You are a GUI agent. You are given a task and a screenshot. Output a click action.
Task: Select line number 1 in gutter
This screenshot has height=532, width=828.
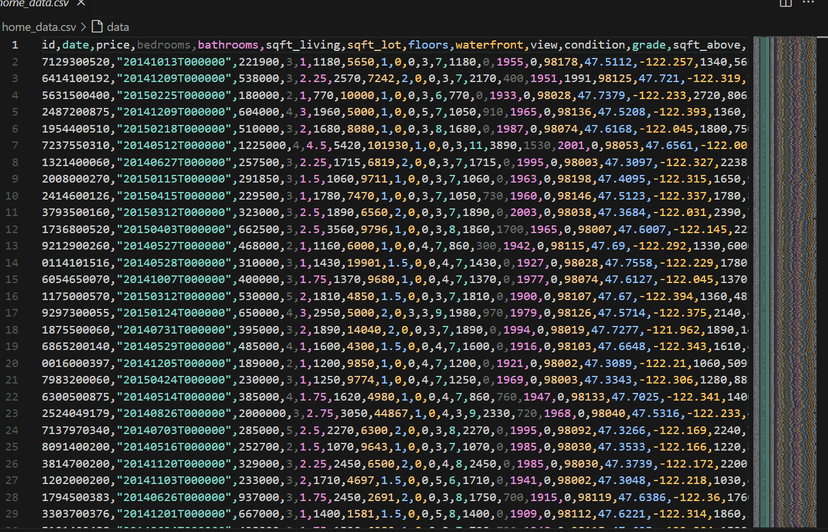(15, 45)
